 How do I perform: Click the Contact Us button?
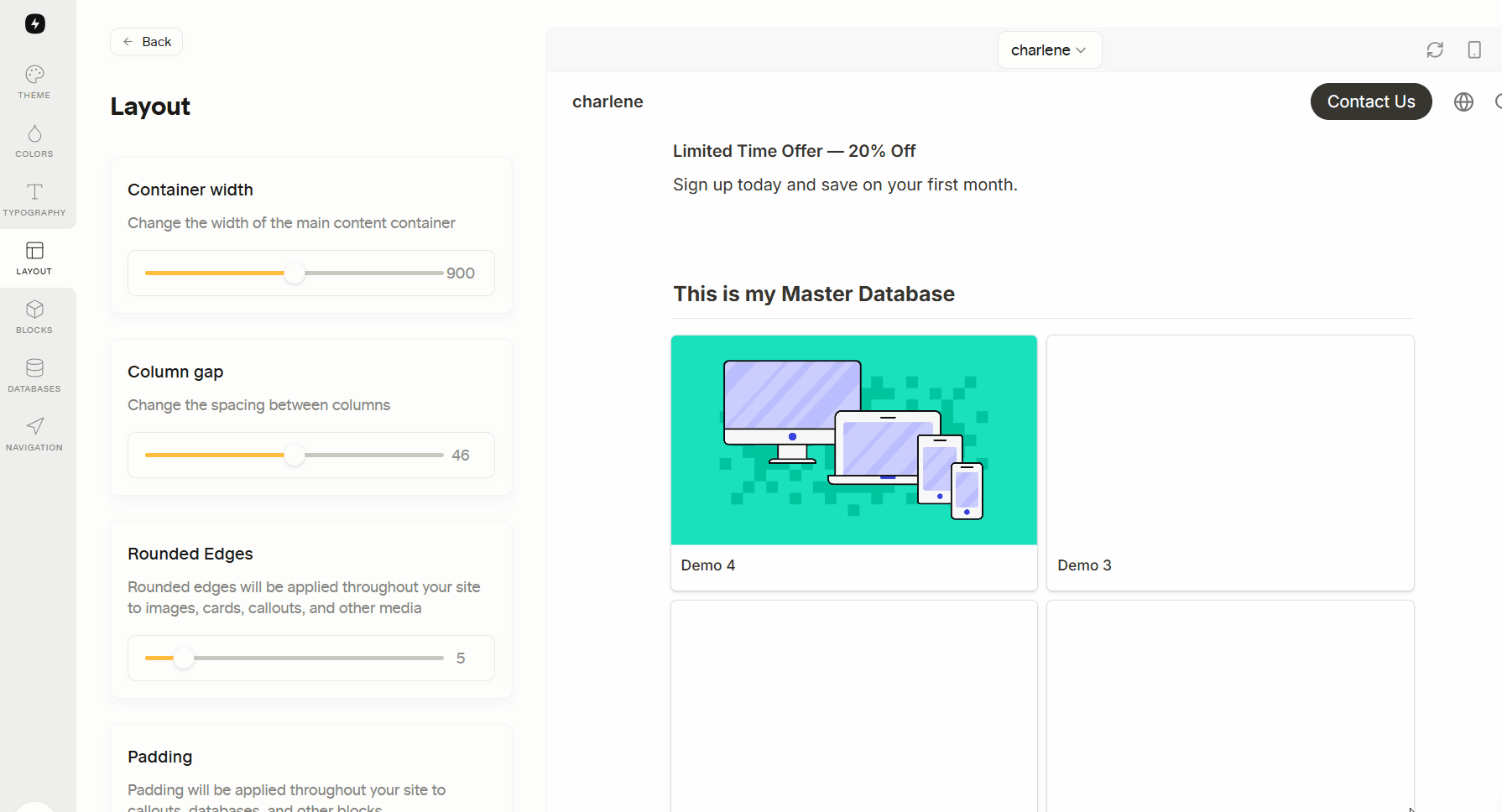coord(1370,101)
